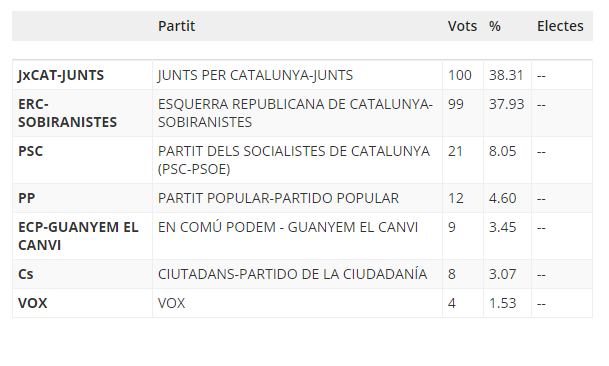Screen dimensions: 609x366
Task: Click the Electes column header
Action: coord(560,26)
